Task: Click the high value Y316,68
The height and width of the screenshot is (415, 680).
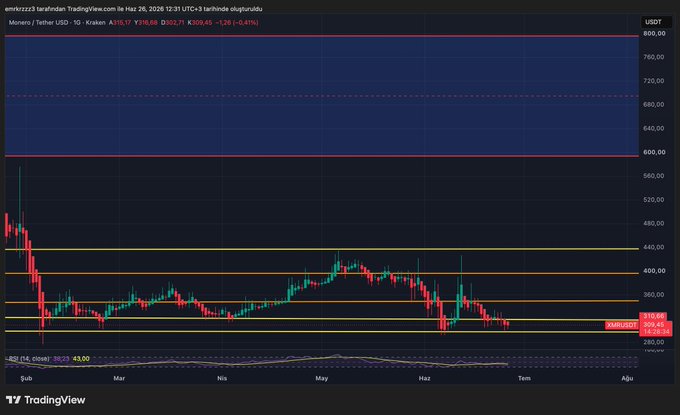Action: (x=146, y=23)
